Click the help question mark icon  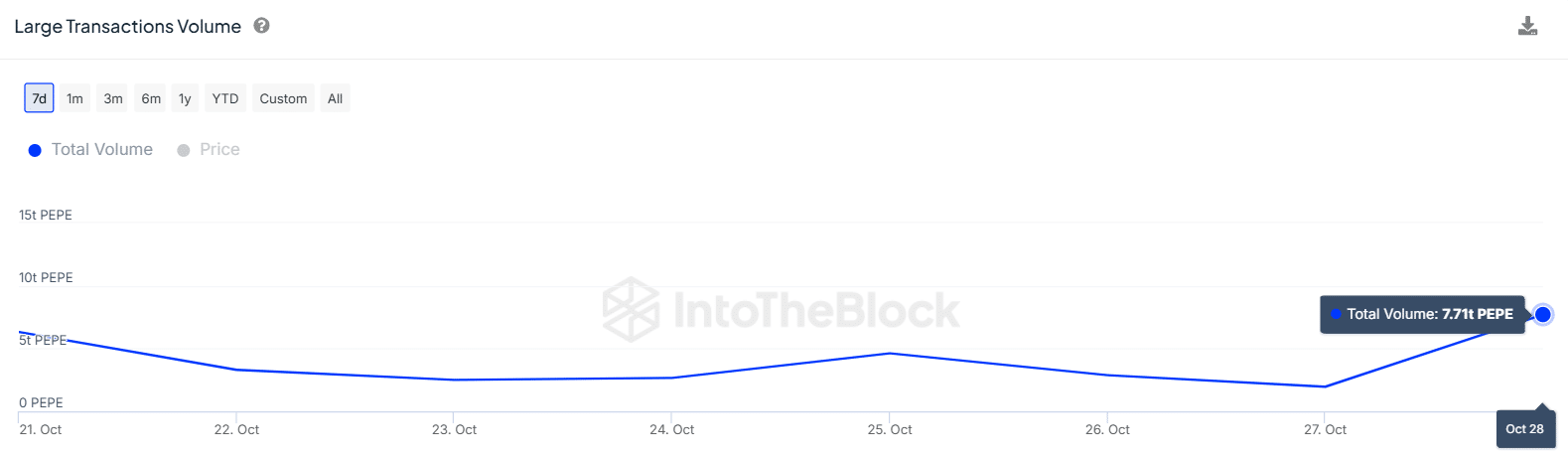(x=262, y=26)
